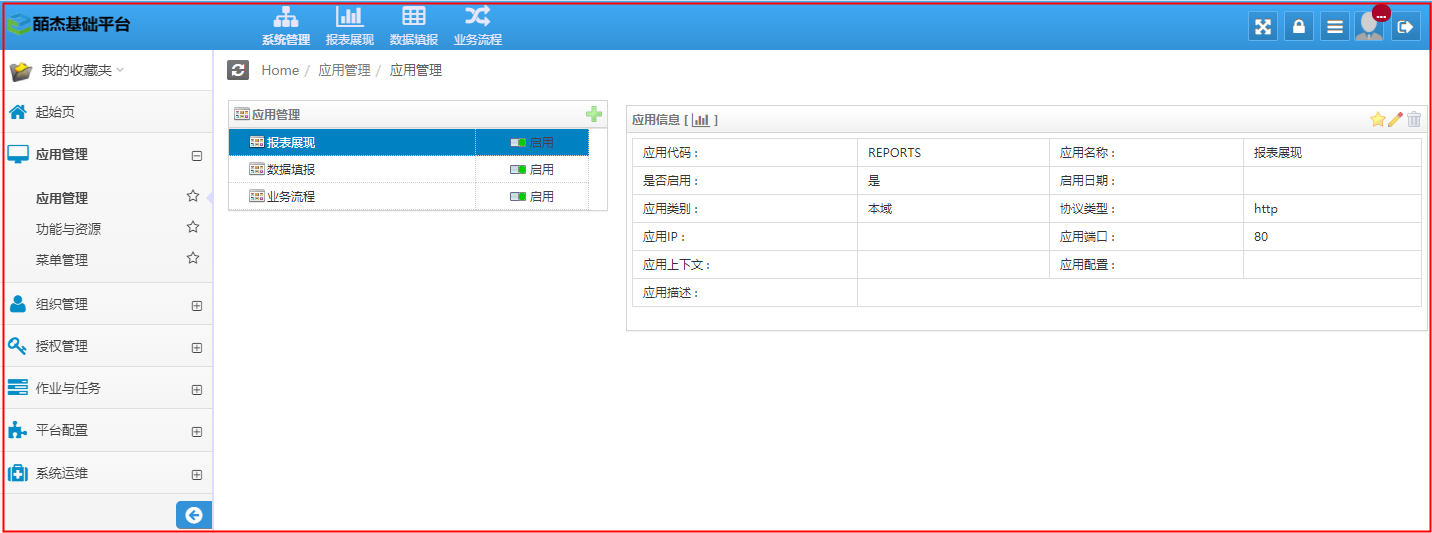Click the green plus add application icon

(x=594, y=115)
